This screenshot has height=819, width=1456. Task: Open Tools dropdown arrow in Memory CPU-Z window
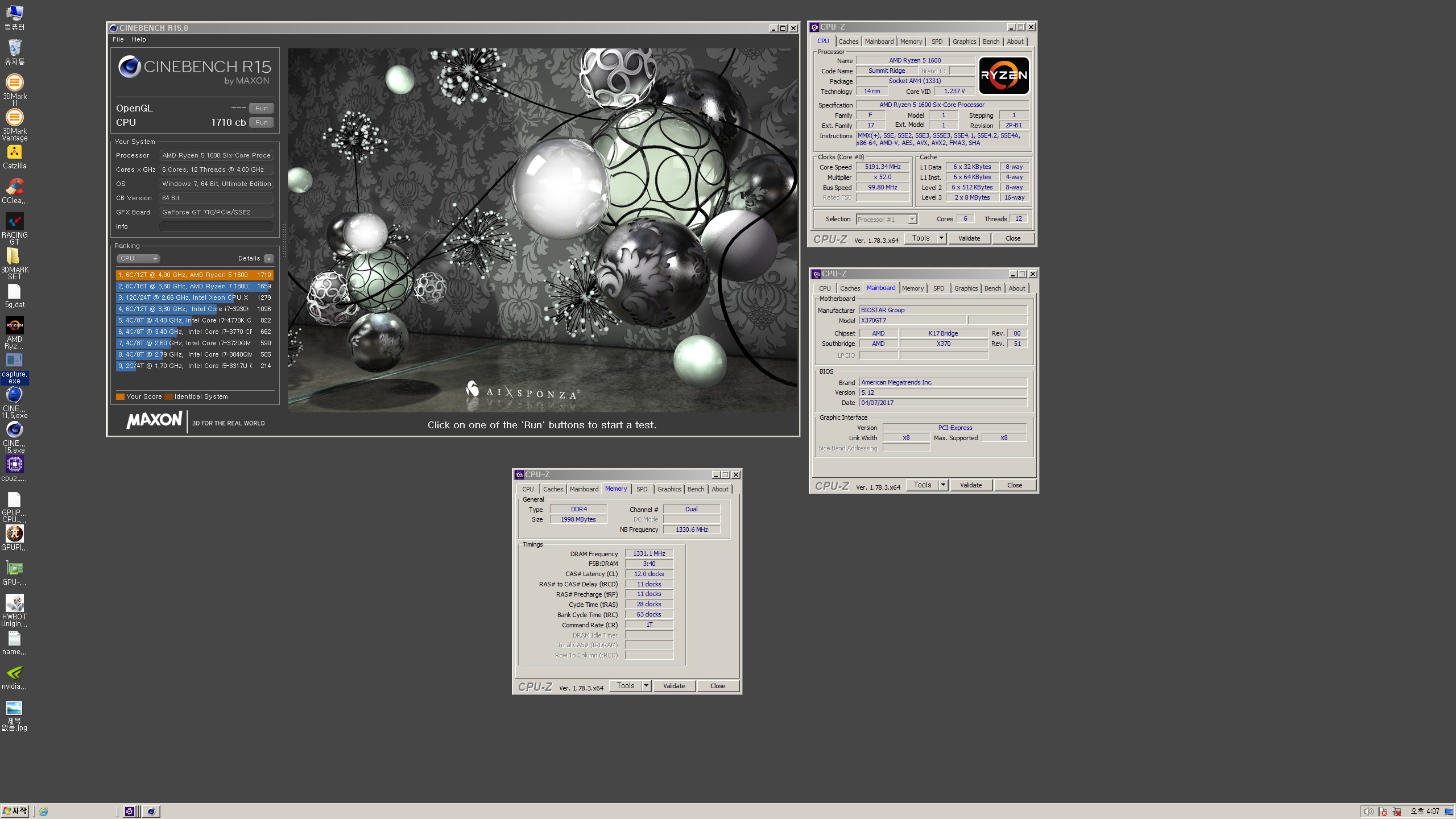point(646,686)
